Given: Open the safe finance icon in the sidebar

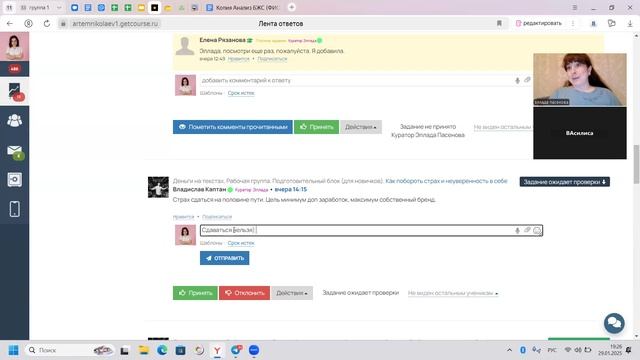Looking at the screenshot, I should pyautogui.click(x=14, y=180).
